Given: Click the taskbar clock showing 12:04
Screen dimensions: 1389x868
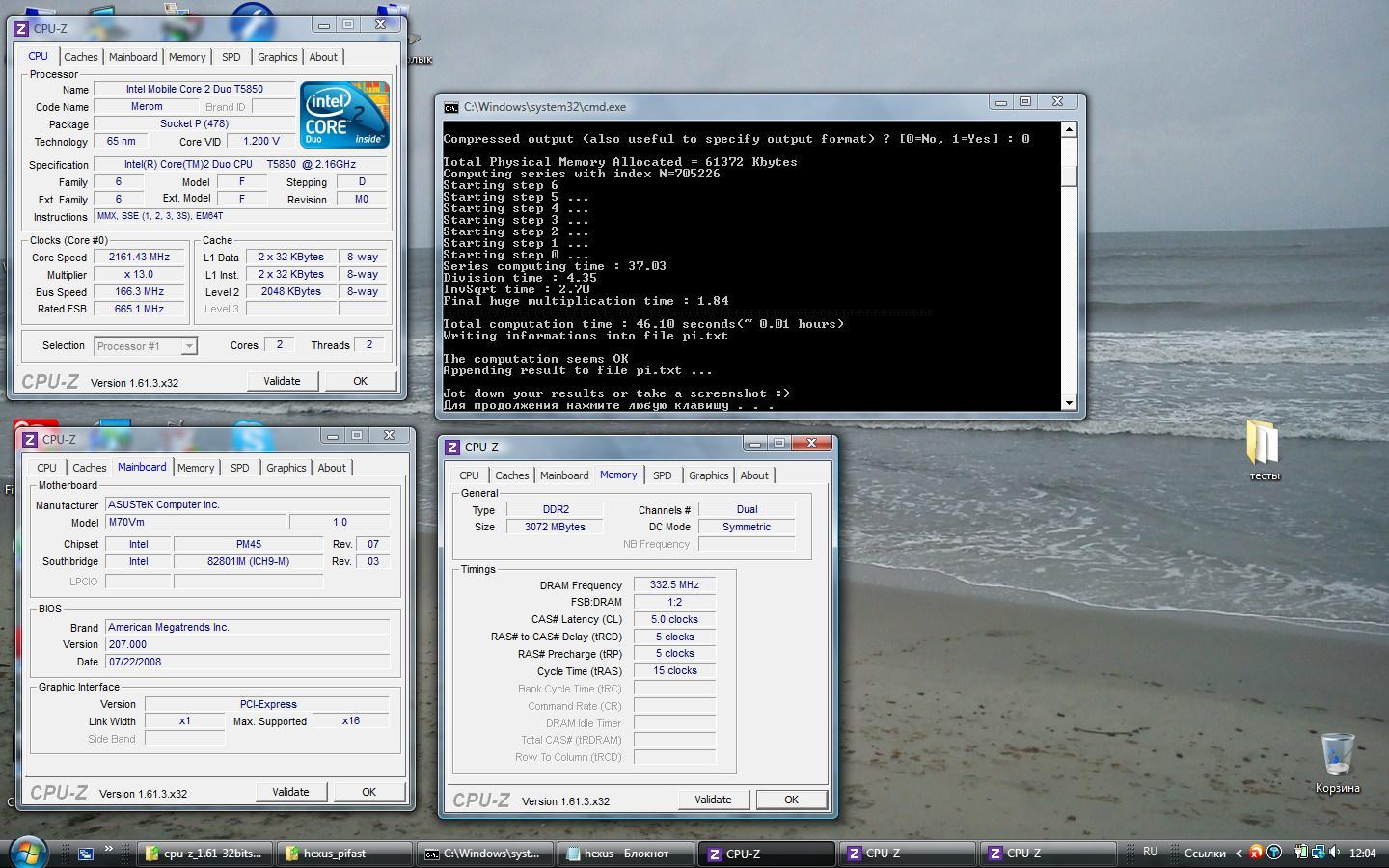Looking at the screenshot, I should click(x=1363, y=854).
